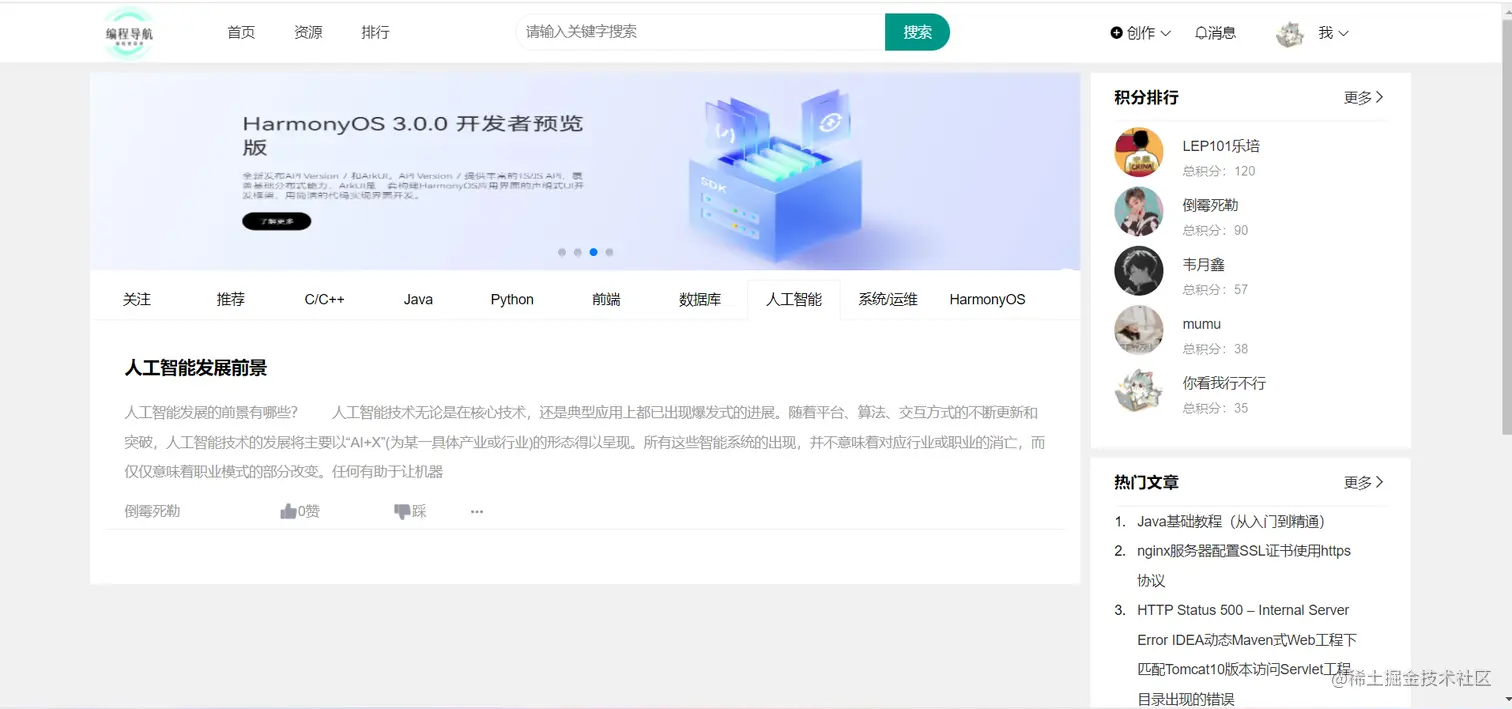This screenshot has height=709, width=1512.
Task: Open the hot article HTTP Status 500
Action: click(x=1247, y=654)
